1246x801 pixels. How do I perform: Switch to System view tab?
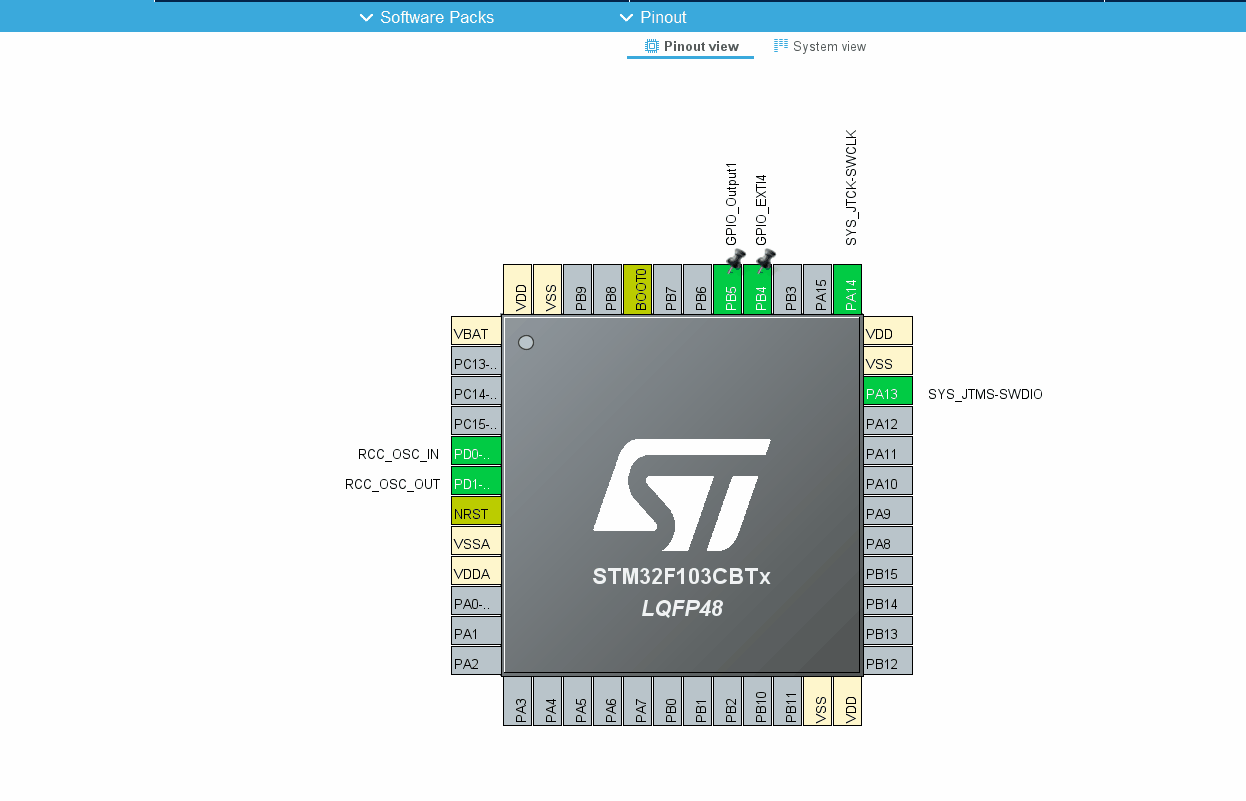[820, 46]
